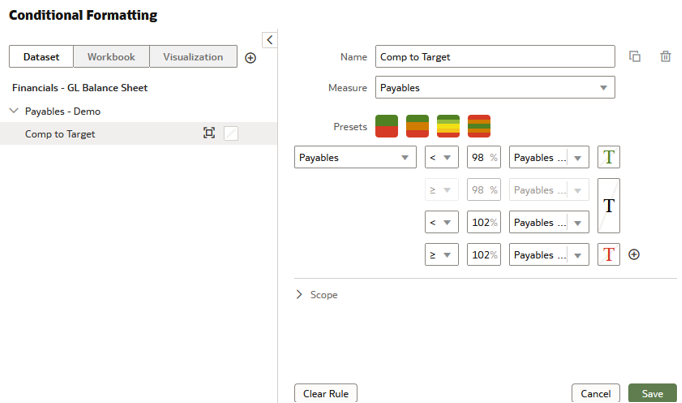Viewport: 682px width, 403px height.
Task: Switch to the Workbook tab
Action: click(x=110, y=57)
